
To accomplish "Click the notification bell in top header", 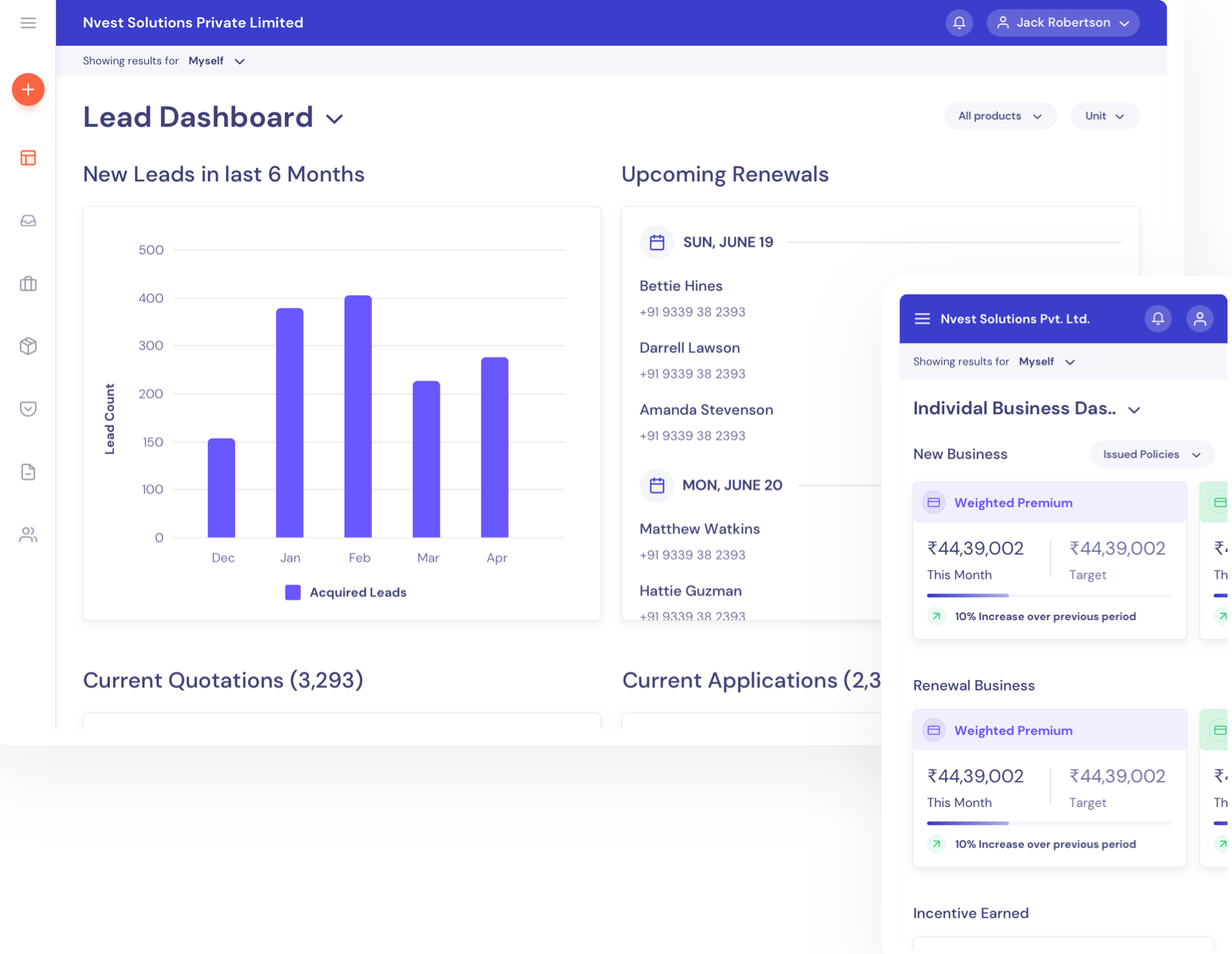I will point(959,23).
